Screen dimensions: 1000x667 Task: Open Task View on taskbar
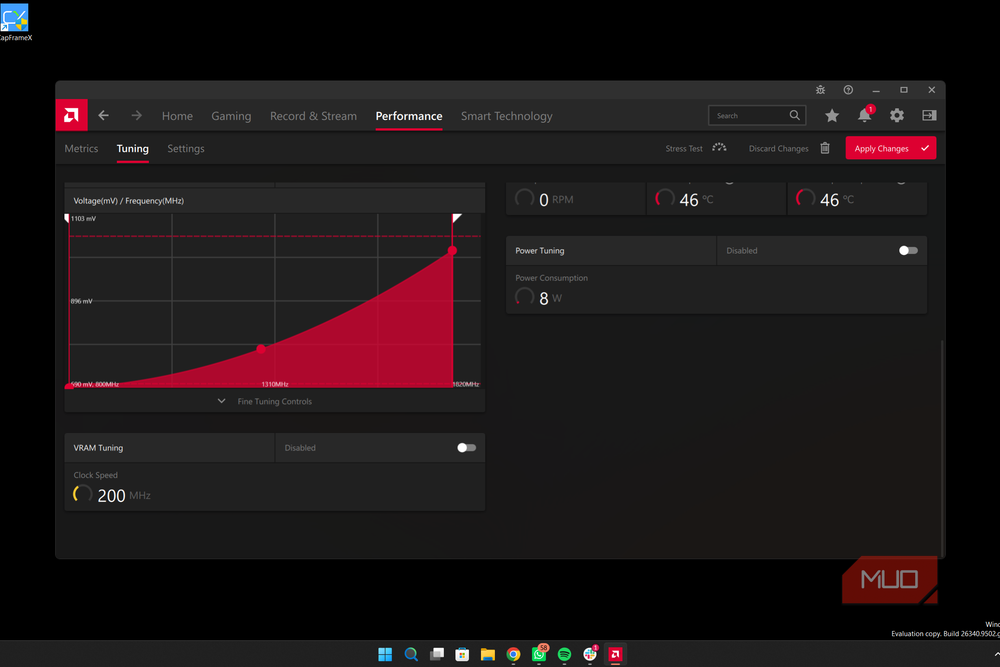pos(437,654)
